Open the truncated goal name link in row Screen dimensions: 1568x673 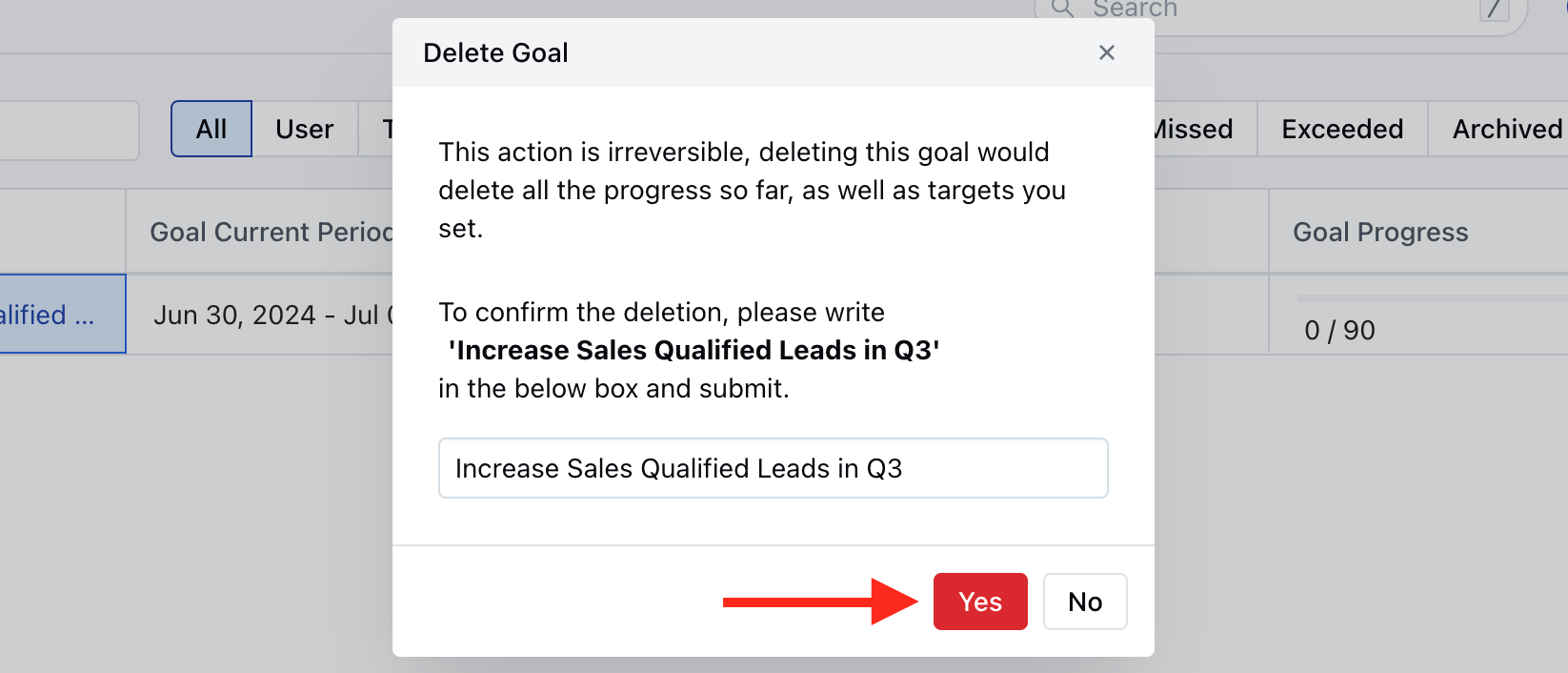pos(47,315)
